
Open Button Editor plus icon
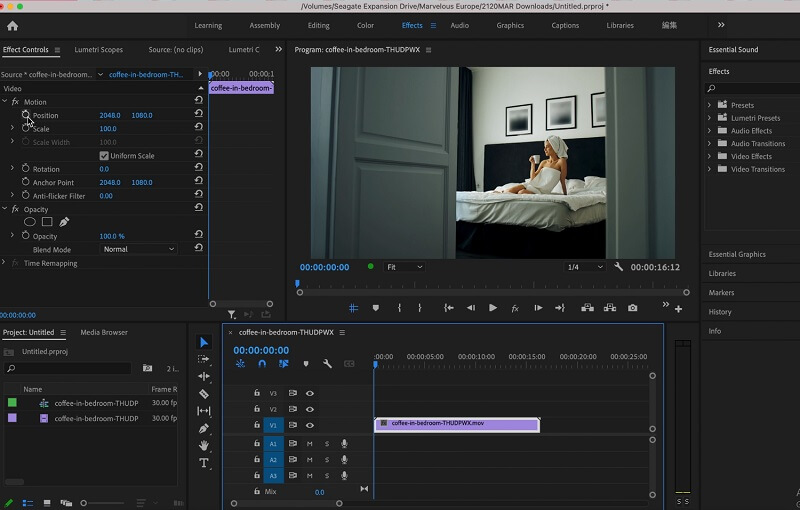[678, 309]
